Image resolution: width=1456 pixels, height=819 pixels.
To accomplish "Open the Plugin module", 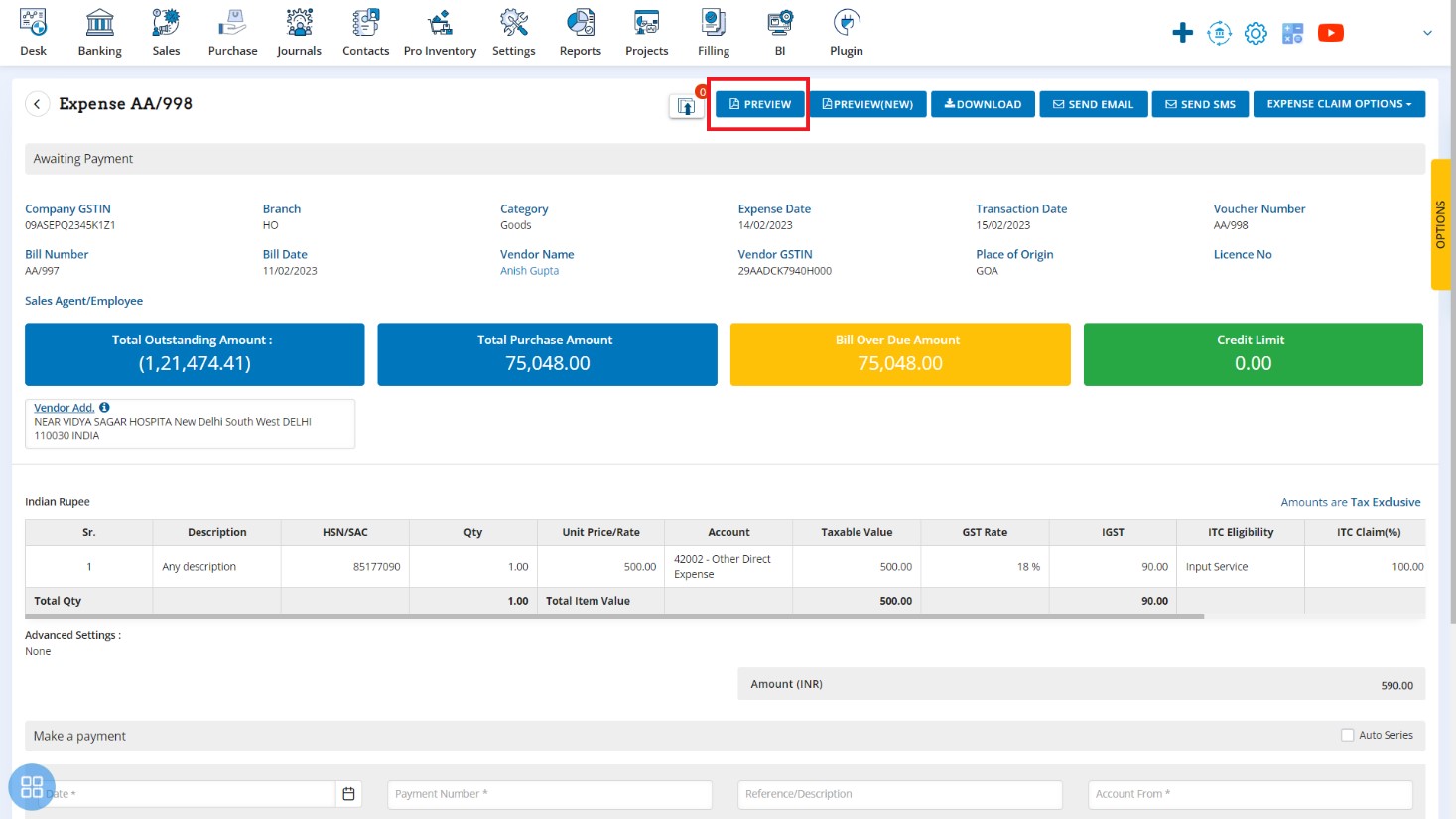I will [x=846, y=33].
